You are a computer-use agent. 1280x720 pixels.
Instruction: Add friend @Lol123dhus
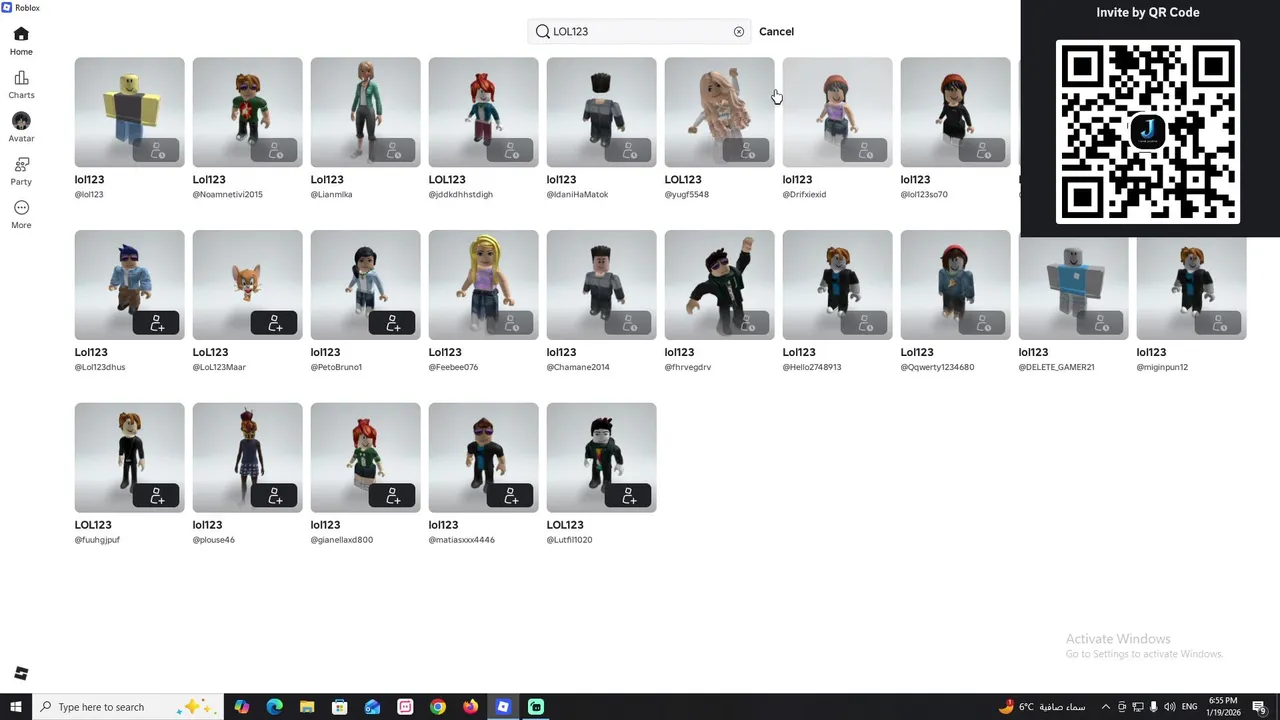pyautogui.click(x=157, y=323)
